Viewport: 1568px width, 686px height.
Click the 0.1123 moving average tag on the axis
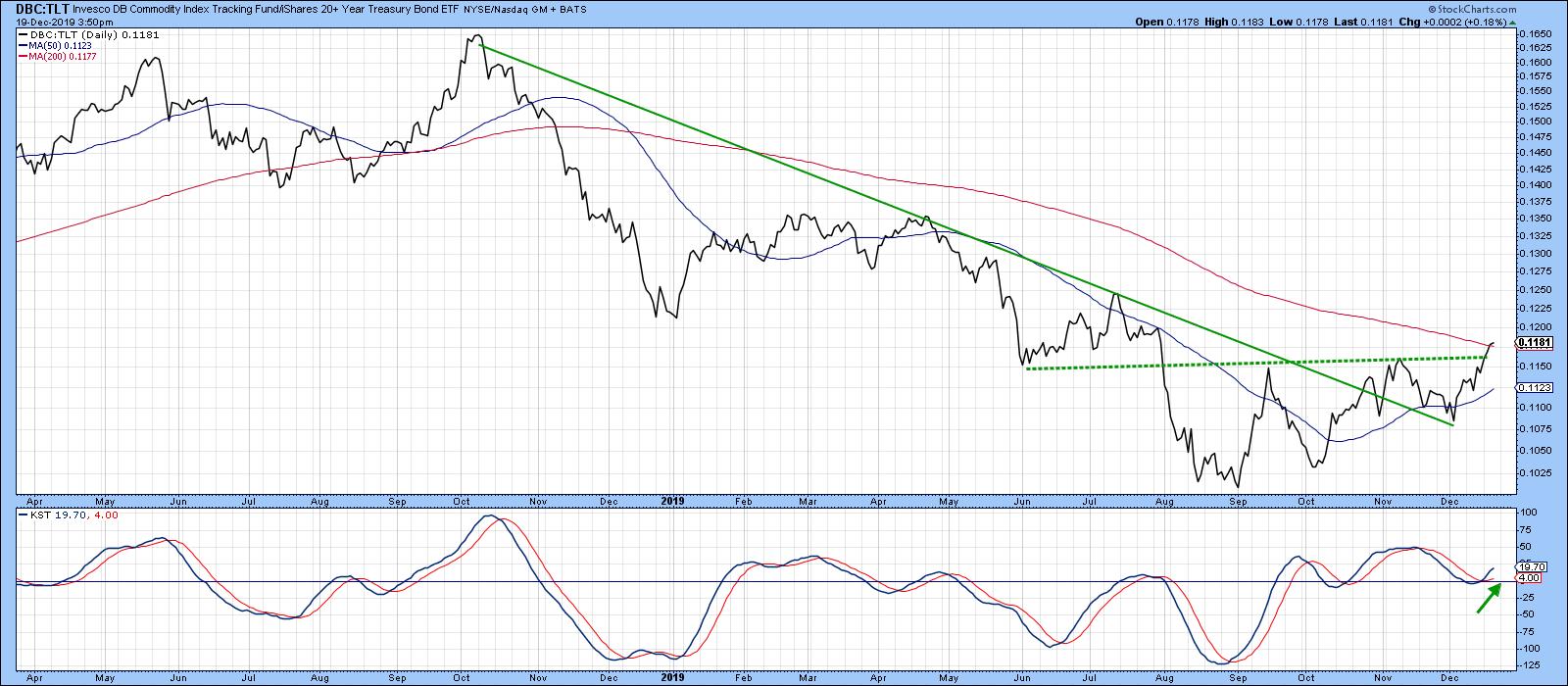click(1533, 388)
